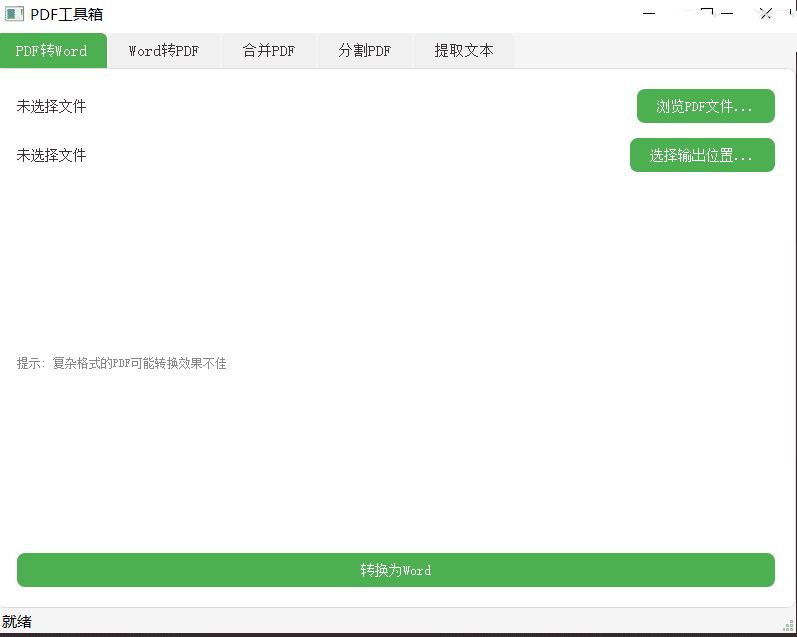Viewport: 797px width, 637px height.
Task: Open the Word转PDF tab
Action: [164, 51]
